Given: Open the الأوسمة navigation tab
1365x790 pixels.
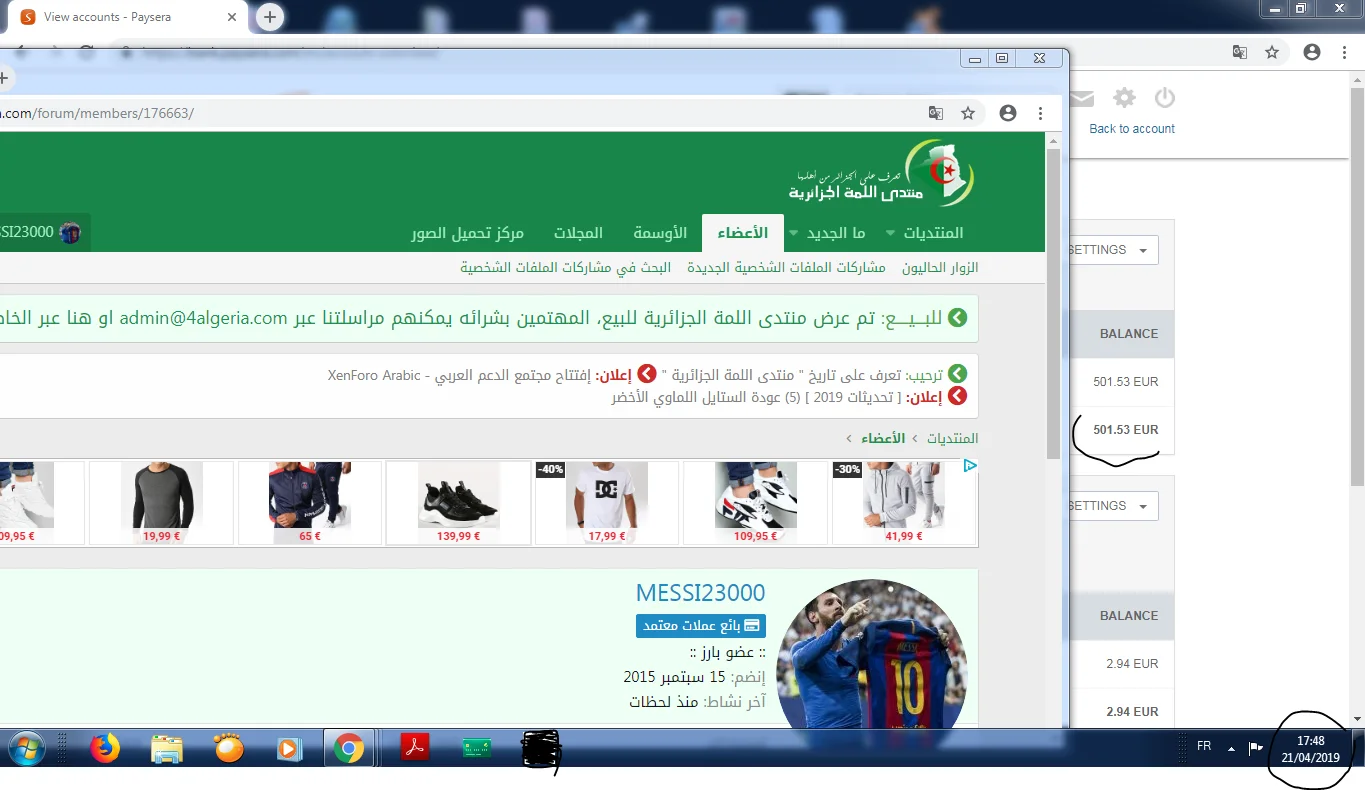Looking at the screenshot, I should tap(660, 233).
